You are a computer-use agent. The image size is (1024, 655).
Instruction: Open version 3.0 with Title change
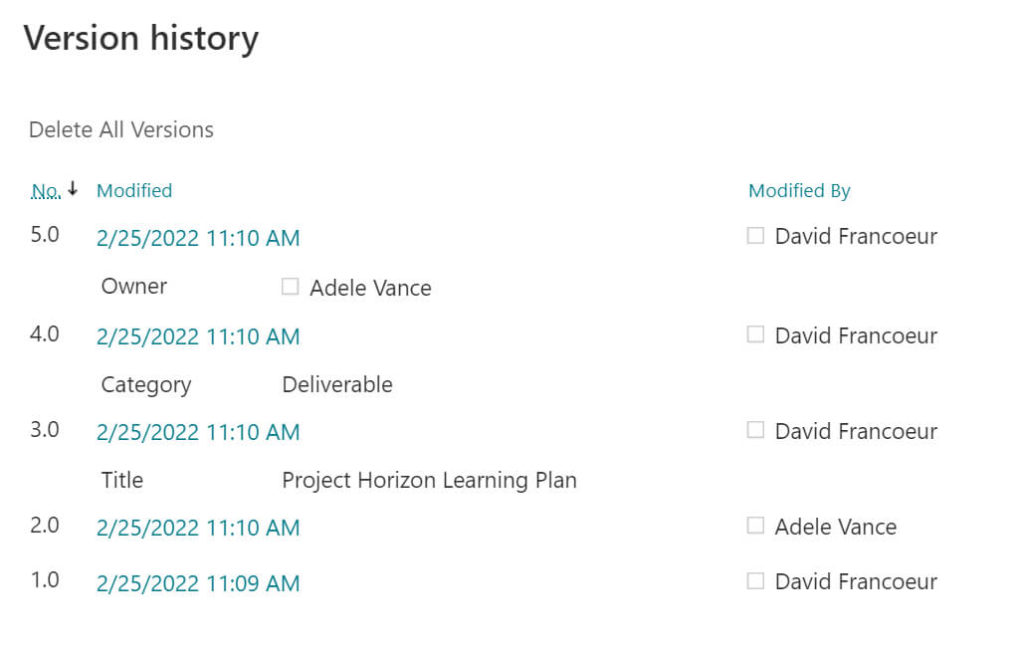point(197,432)
